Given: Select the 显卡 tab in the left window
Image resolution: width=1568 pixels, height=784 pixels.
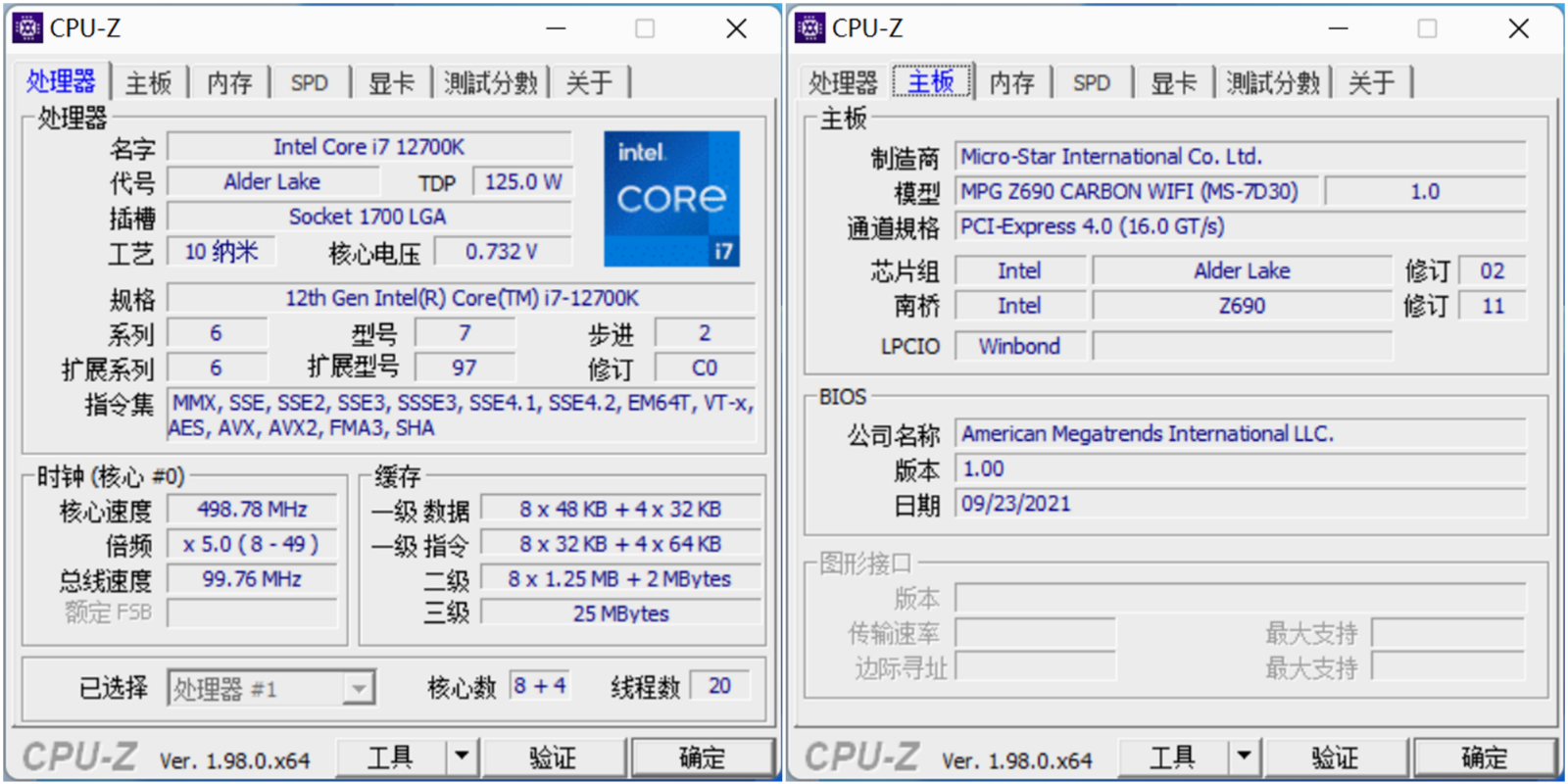Looking at the screenshot, I should tap(391, 83).
